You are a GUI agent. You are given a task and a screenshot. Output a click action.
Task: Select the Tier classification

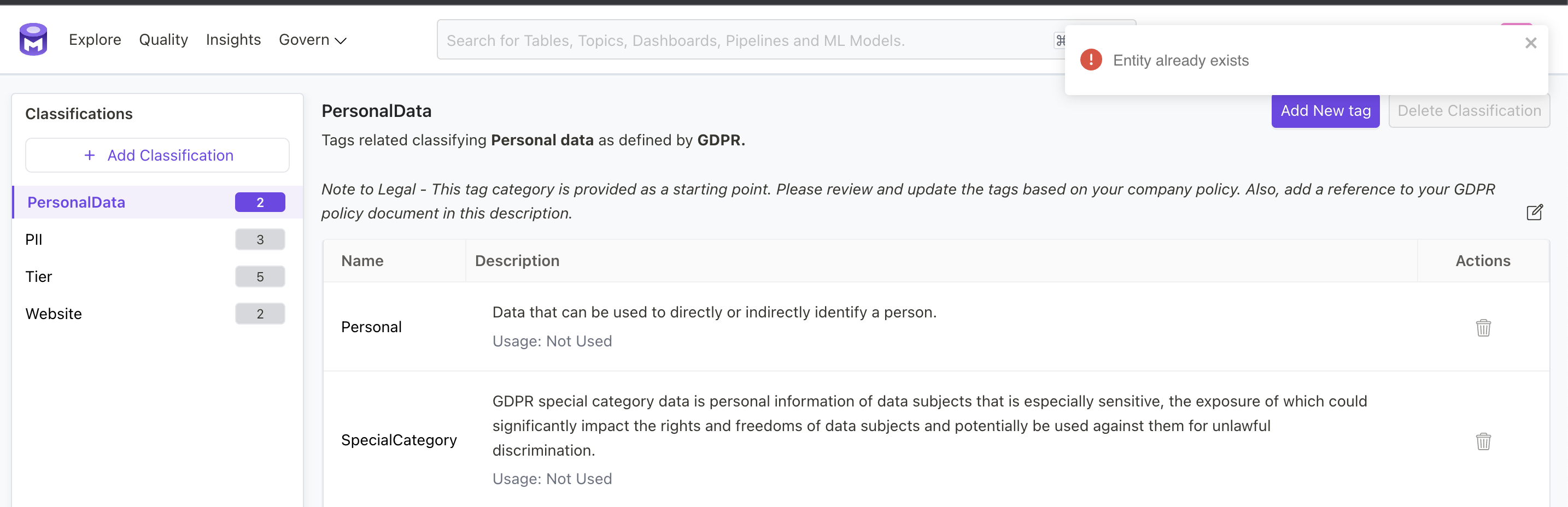tap(38, 276)
